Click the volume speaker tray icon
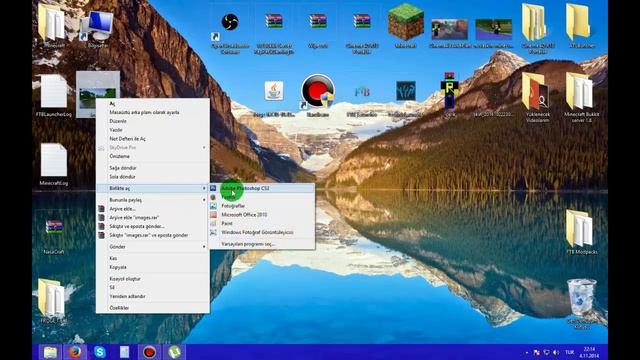 [556, 352]
